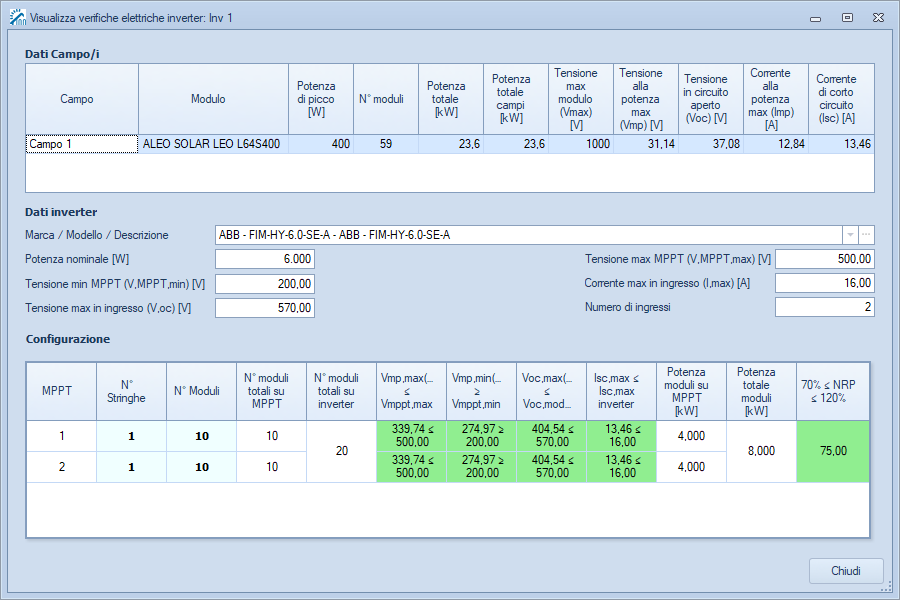The image size is (900, 600).
Task: Click N° Stringhe cell for MPPT 2
Action: 131,467
